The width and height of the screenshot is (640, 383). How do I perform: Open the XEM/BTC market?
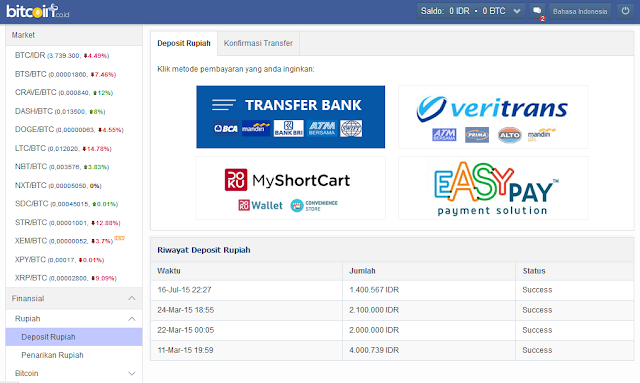[x=64, y=241]
